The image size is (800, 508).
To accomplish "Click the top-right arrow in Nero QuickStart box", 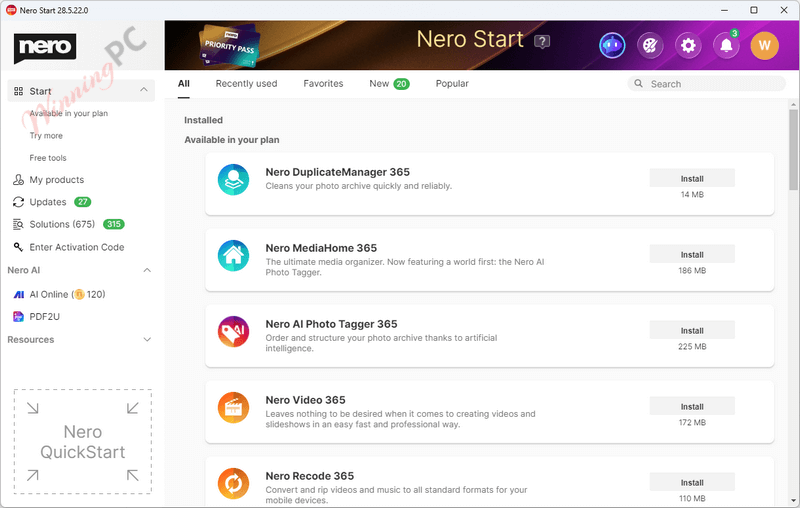I will point(133,408).
